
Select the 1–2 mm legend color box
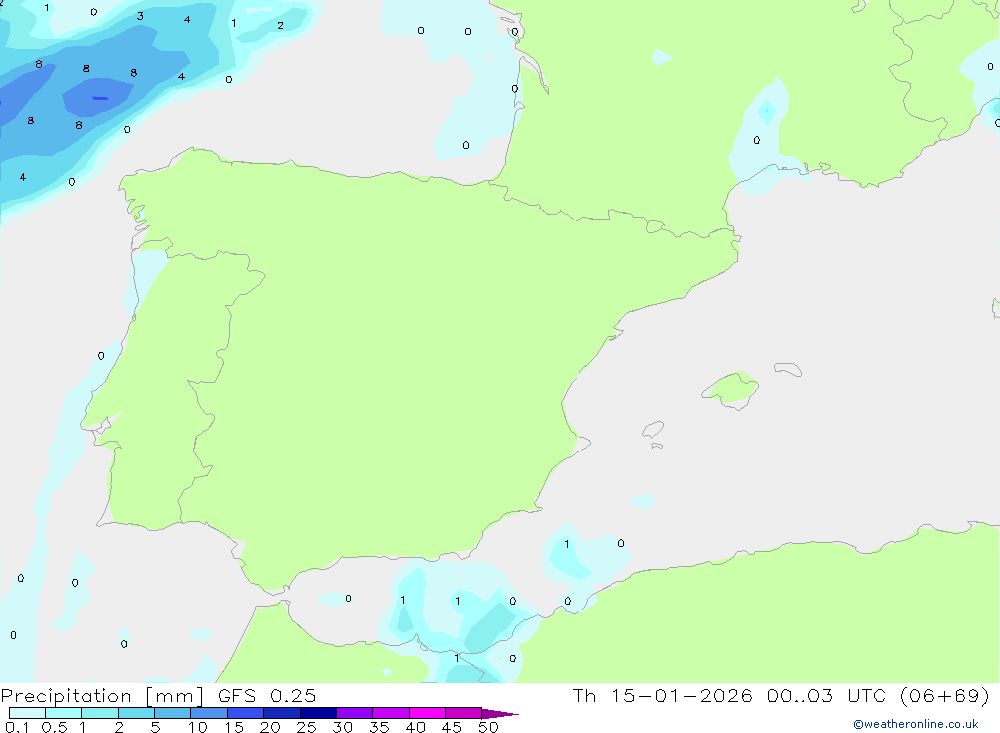[99, 713]
